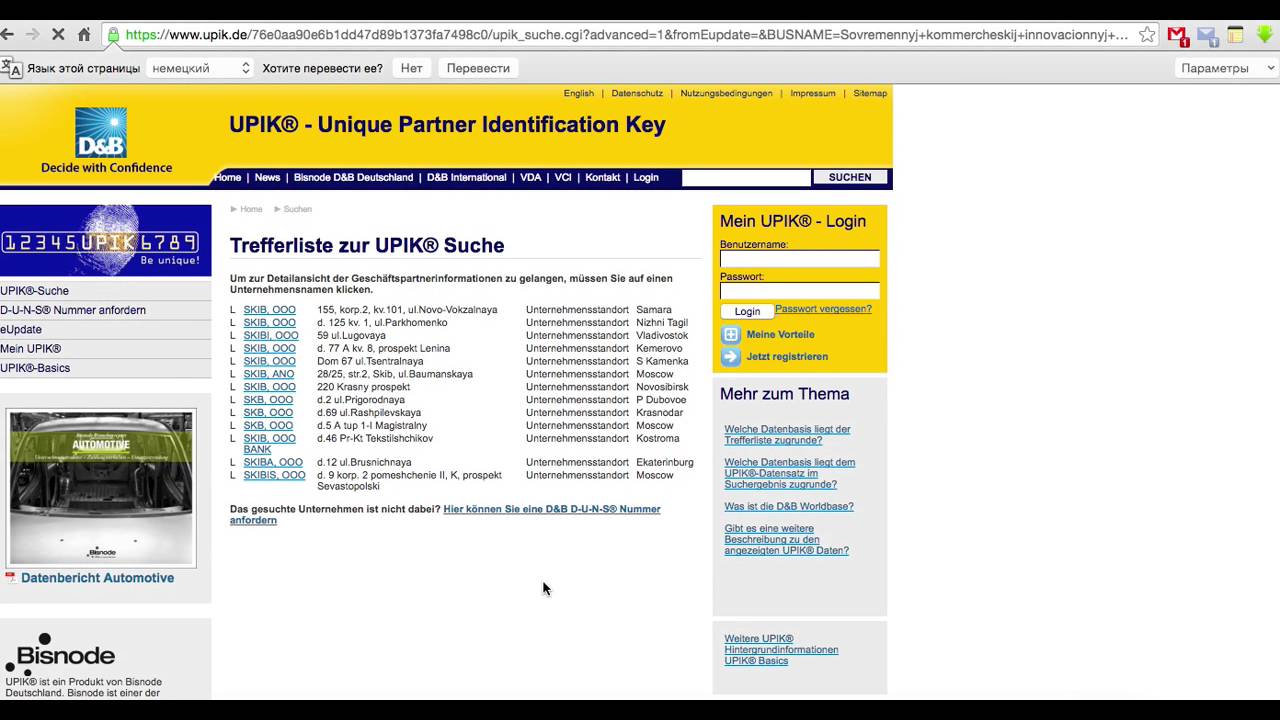
Task: Bookmark this page with the star
Action: (x=1147, y=34)
